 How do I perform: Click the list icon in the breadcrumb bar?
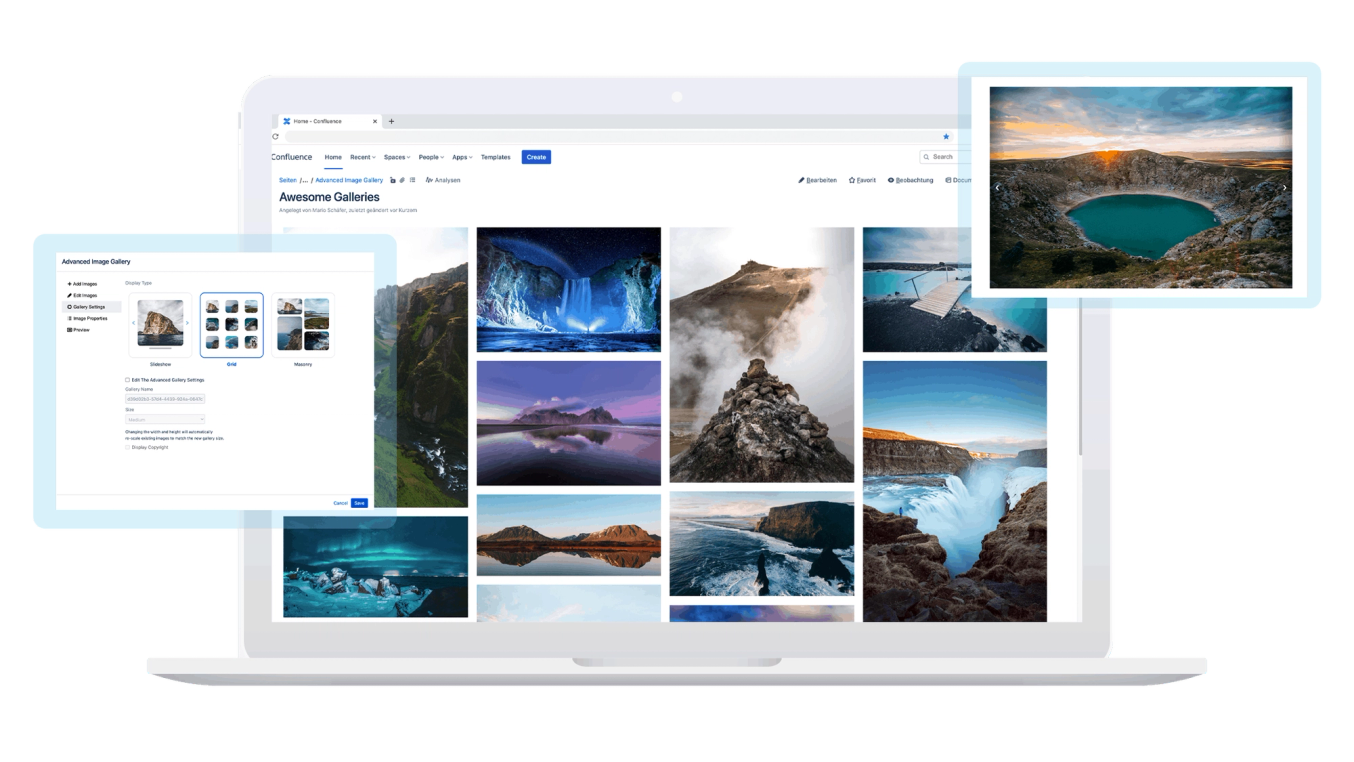click(412, 180)
